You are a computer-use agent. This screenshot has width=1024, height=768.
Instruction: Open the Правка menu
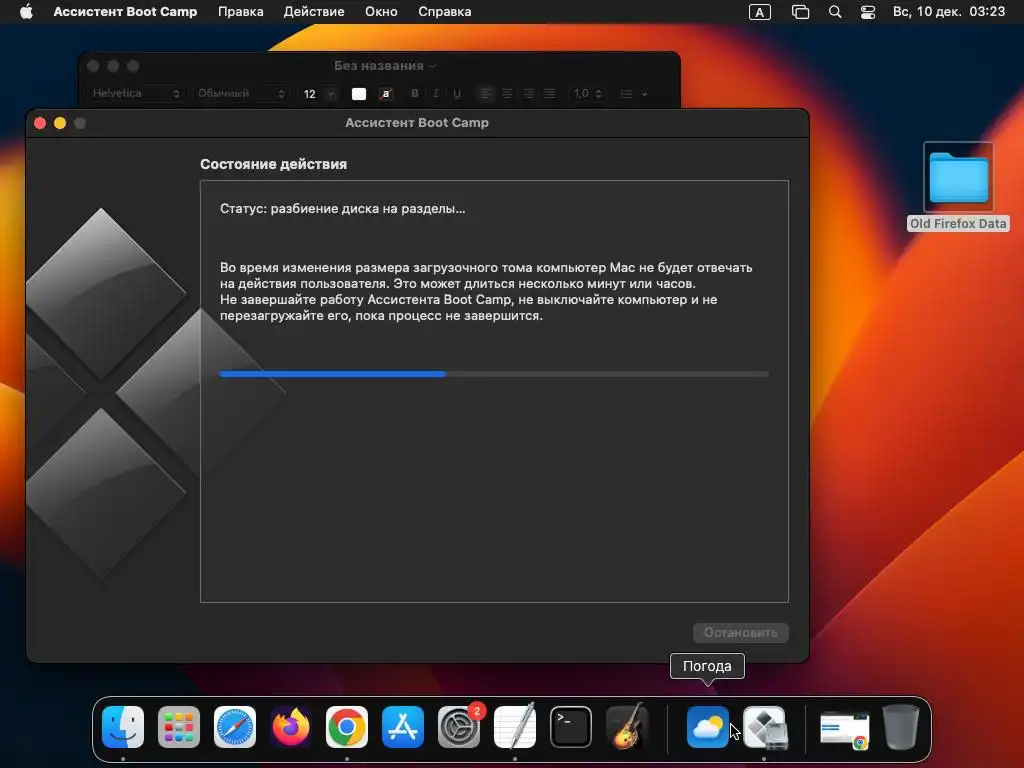(241, 12)
